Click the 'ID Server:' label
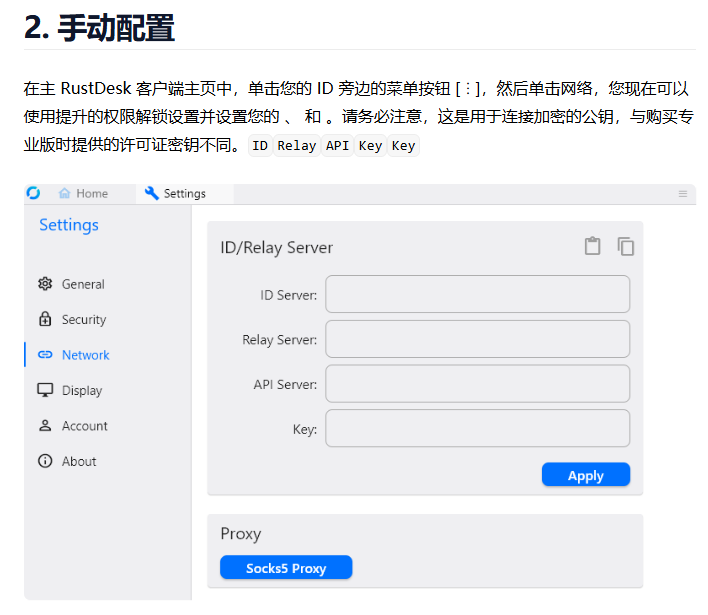708x615 pixels. click(289, 295)
